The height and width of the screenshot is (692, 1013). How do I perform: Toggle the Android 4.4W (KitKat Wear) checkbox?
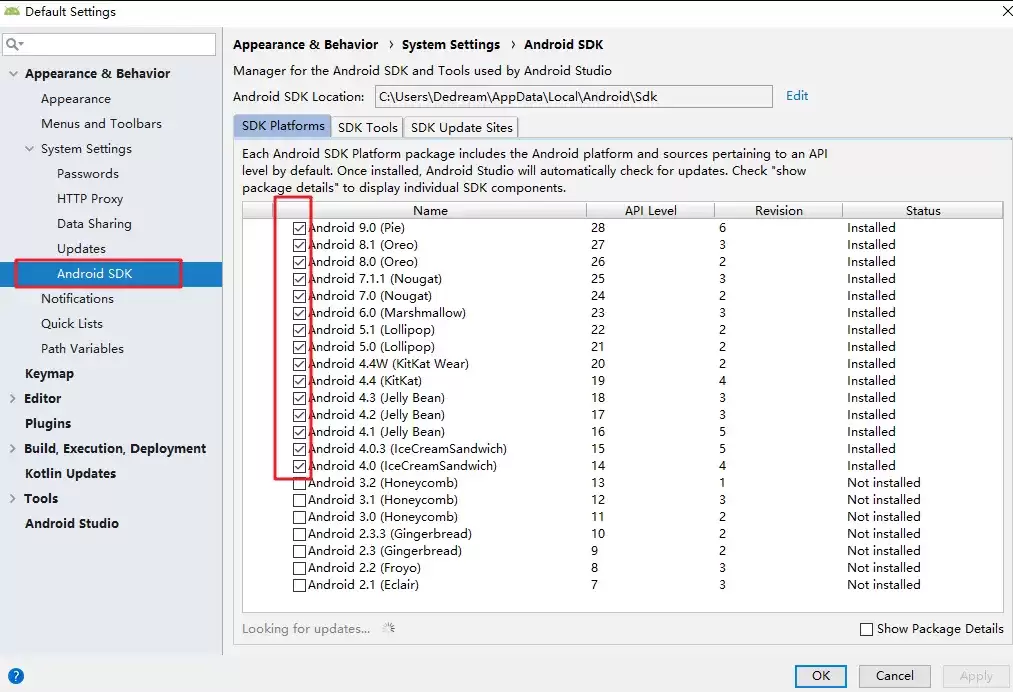[x=299, y=364]
